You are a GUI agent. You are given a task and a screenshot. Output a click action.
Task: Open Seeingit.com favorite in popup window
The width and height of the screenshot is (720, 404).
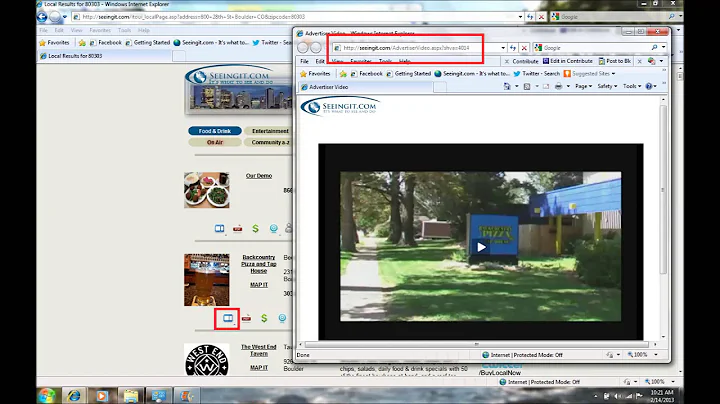click(472, 73)
